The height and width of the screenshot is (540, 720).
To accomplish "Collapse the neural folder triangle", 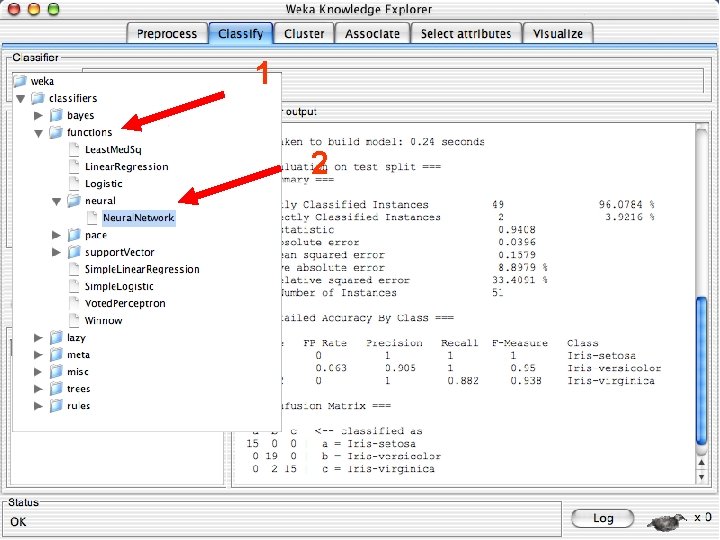I will pos(56,202).
